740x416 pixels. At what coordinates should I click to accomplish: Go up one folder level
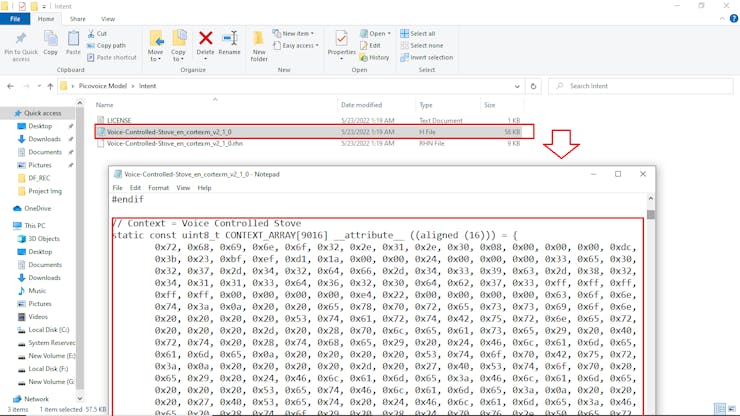point(50,86)
